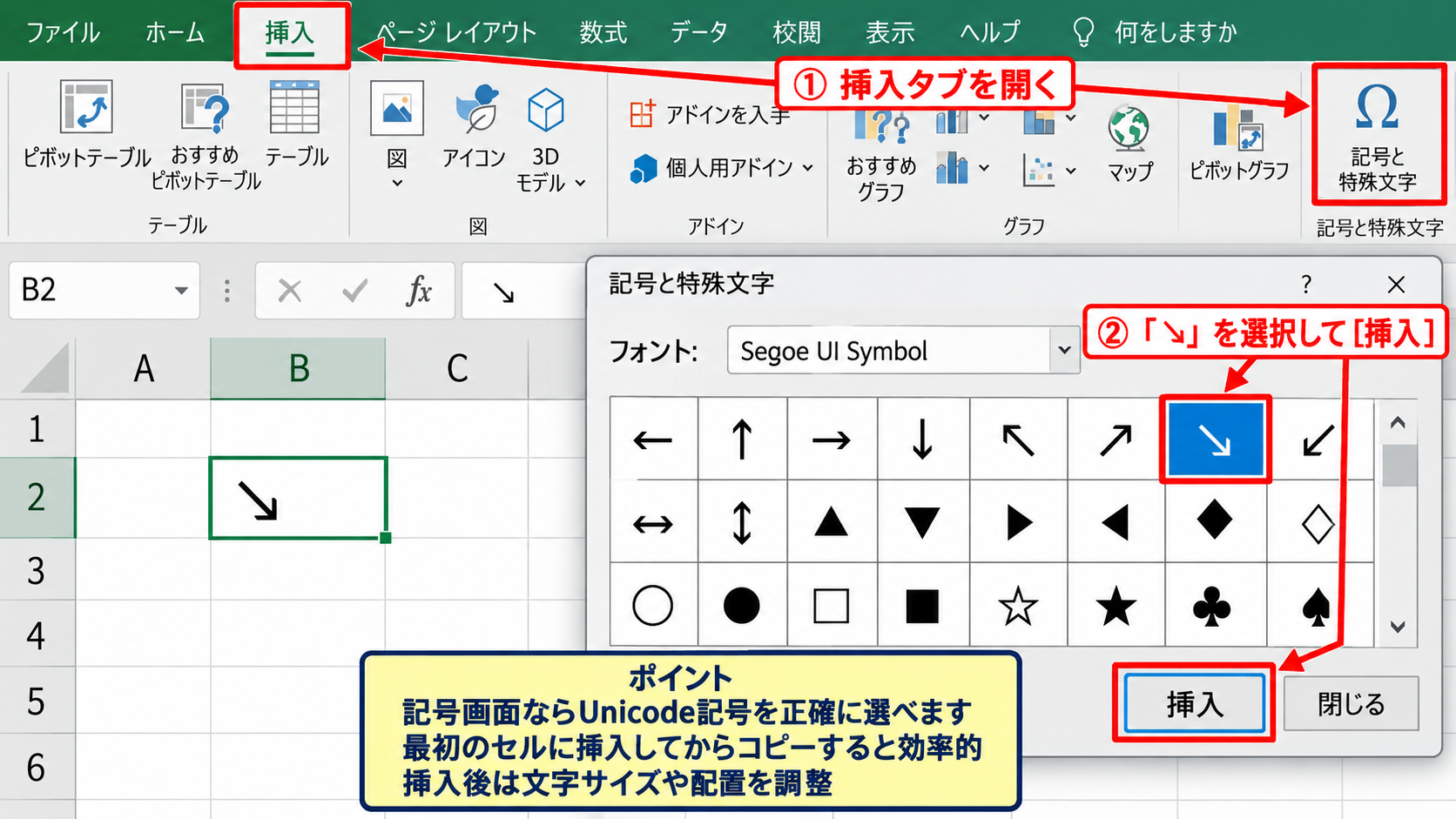Viewport: 1456px width, 819px height.
Task: Select the up arrow ↑ symbol
Action: click(743, 439)
